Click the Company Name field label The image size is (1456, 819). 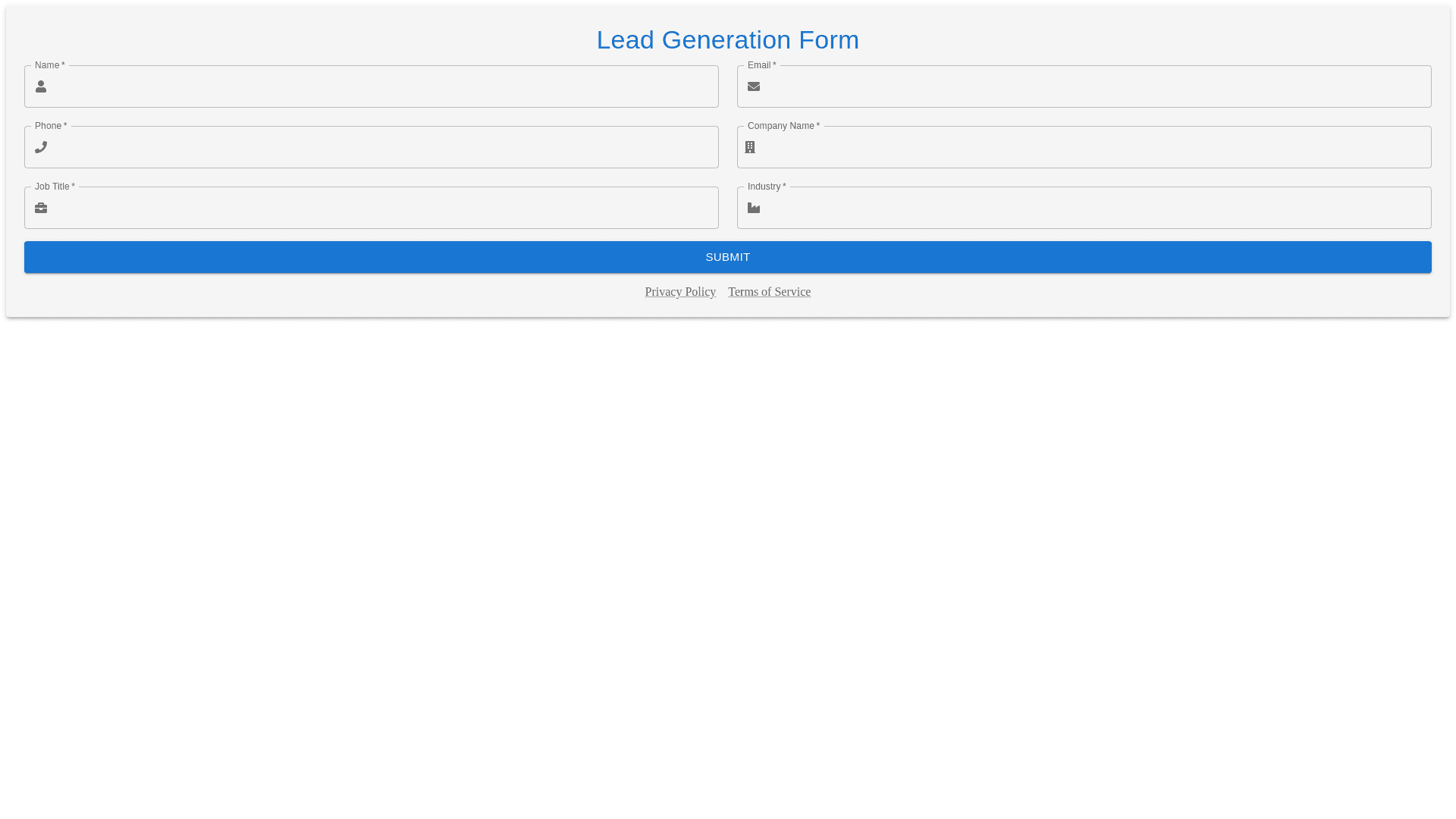tap(781, 126)
